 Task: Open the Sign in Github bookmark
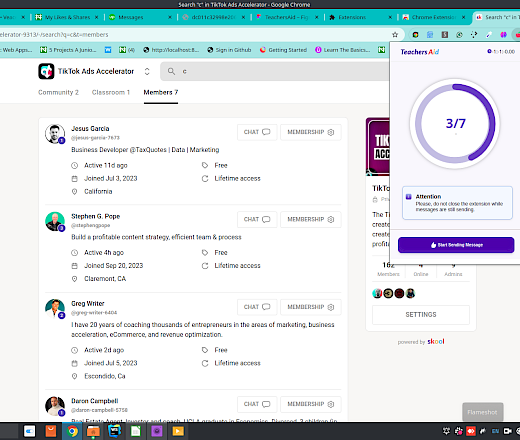(x=229, y=50)
